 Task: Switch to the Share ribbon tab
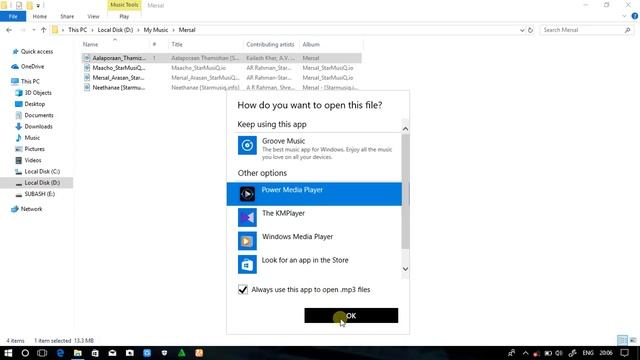coord(67,16)
